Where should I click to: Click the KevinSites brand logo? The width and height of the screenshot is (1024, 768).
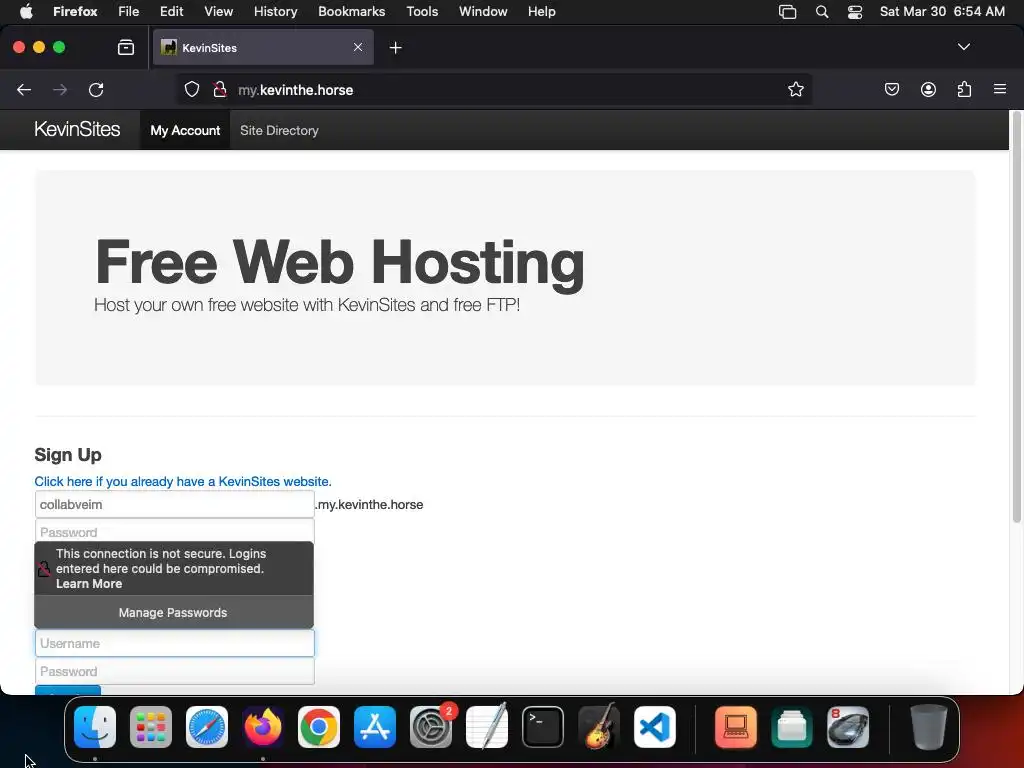point(77,129)
